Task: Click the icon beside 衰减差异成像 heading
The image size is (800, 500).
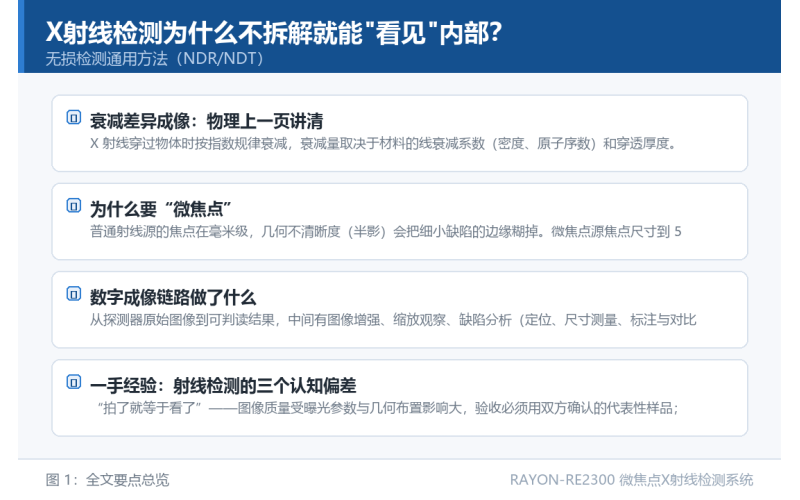Action: [73, 117]
